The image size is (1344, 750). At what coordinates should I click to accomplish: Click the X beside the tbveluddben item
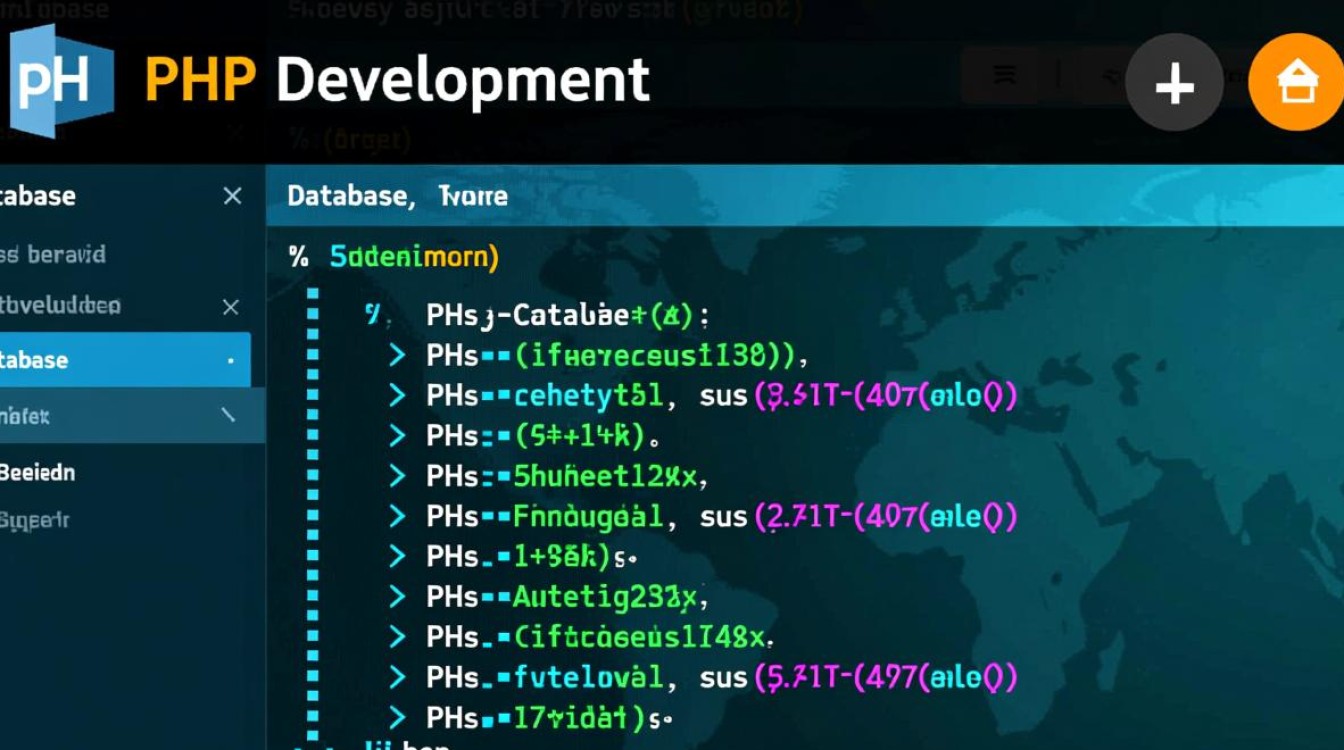(230, 307)
